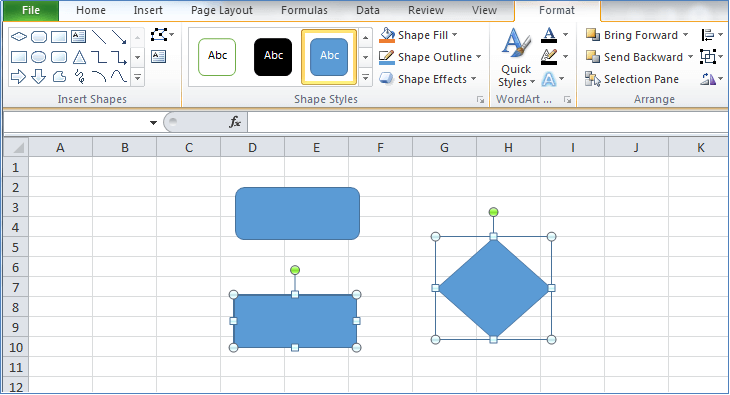
Task: Choose the Elbow Connector shape
Action: (x=99, y=57)
